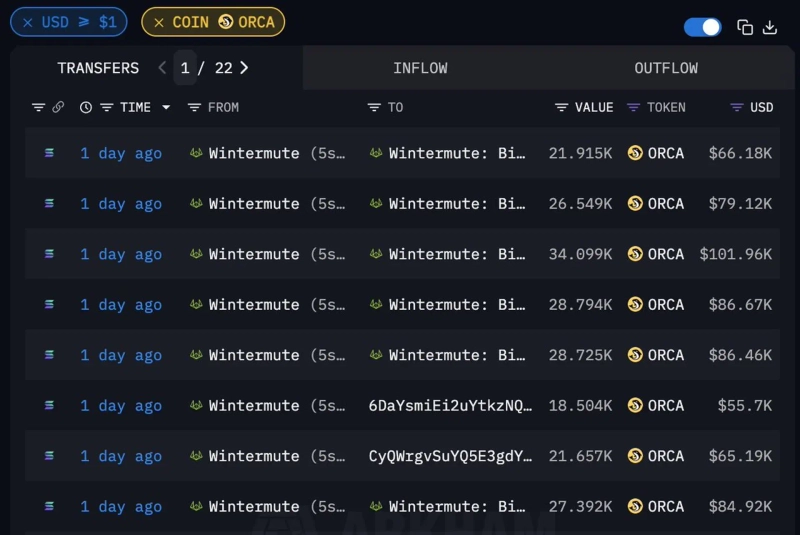Open the CyQWrgvSuYQ5E3gdY recipient address
Screen dimensions: 800x535
pyautogui.click(x=450, y=456)
